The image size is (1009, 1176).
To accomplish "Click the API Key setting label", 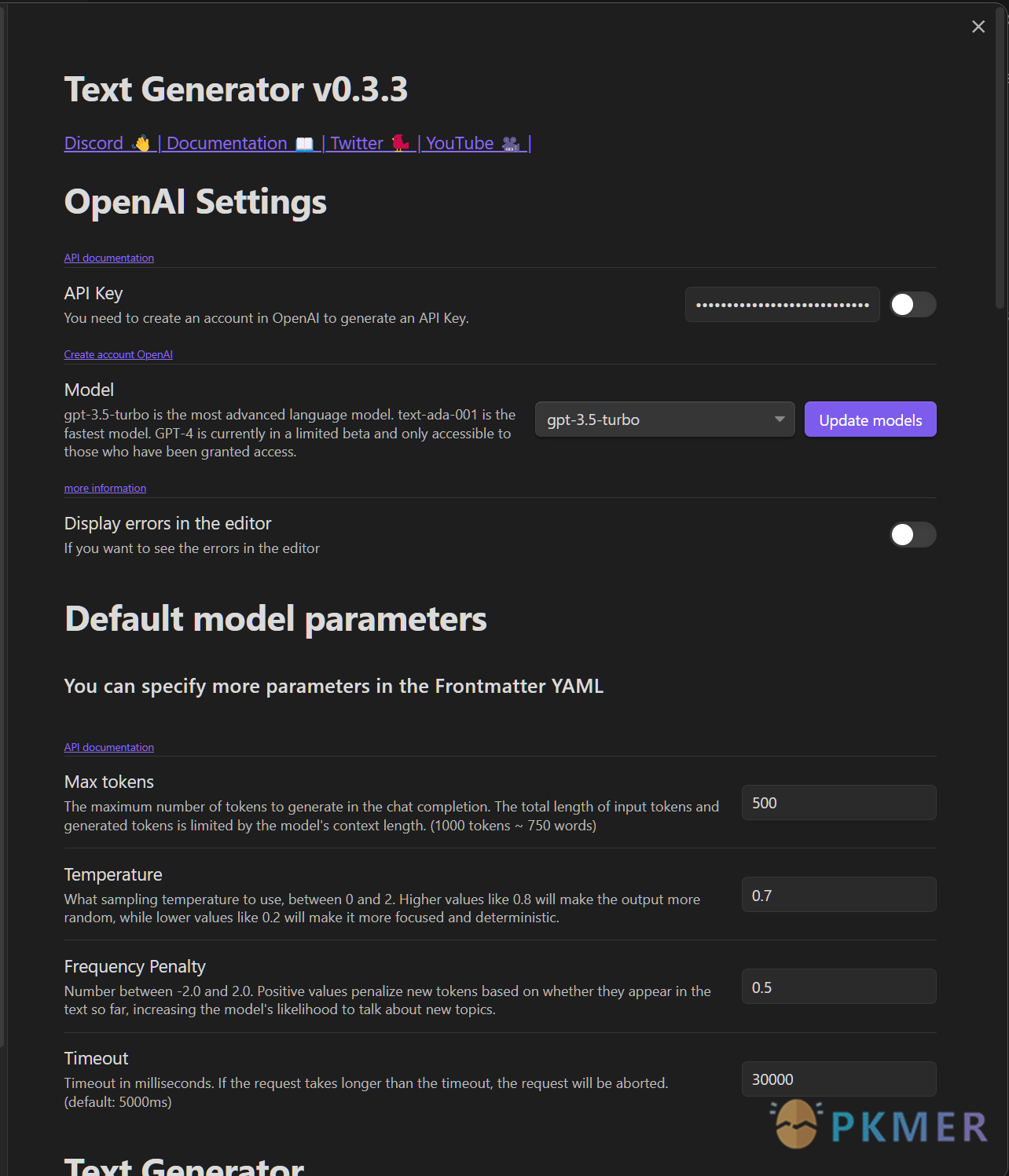I will (x=94, y=294).
